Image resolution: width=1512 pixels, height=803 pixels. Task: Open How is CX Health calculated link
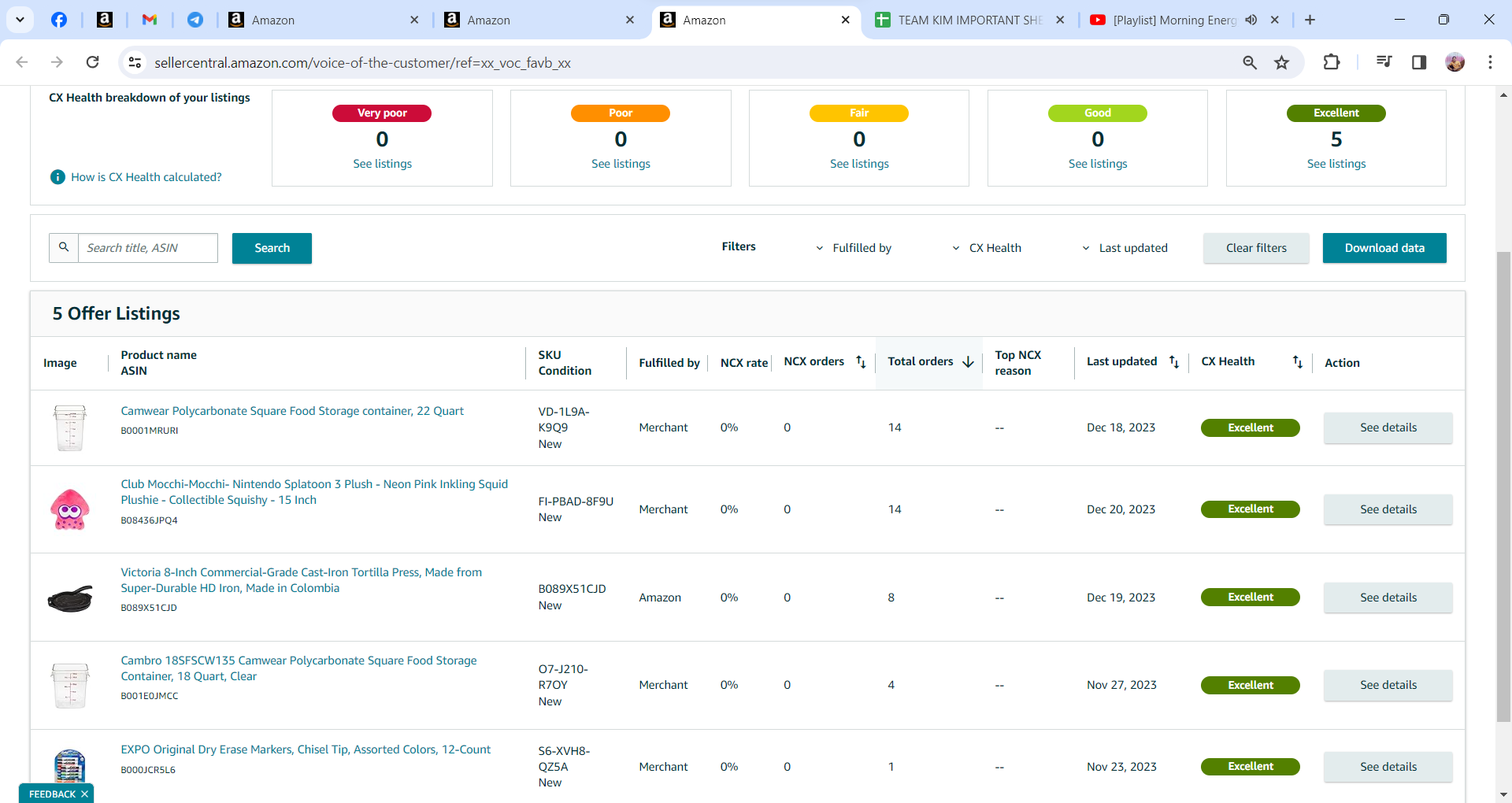coord(146,177)
